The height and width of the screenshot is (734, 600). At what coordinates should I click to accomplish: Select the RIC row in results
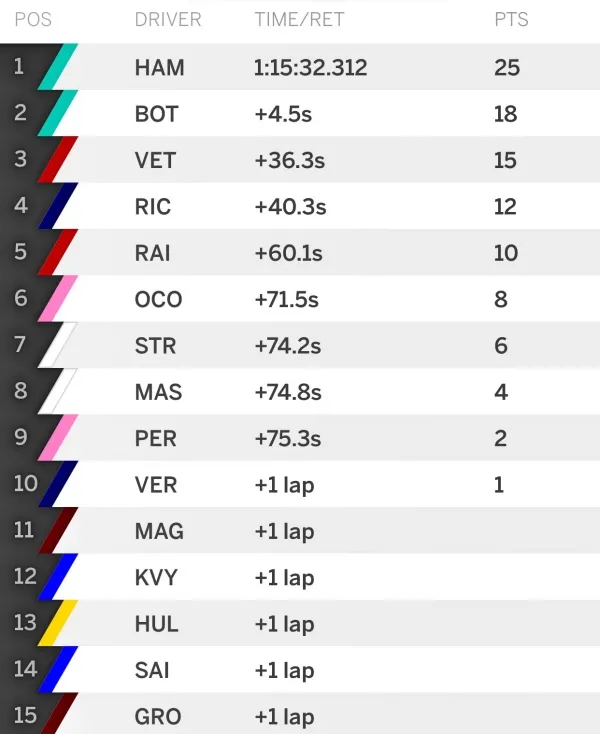pos(300,206)
